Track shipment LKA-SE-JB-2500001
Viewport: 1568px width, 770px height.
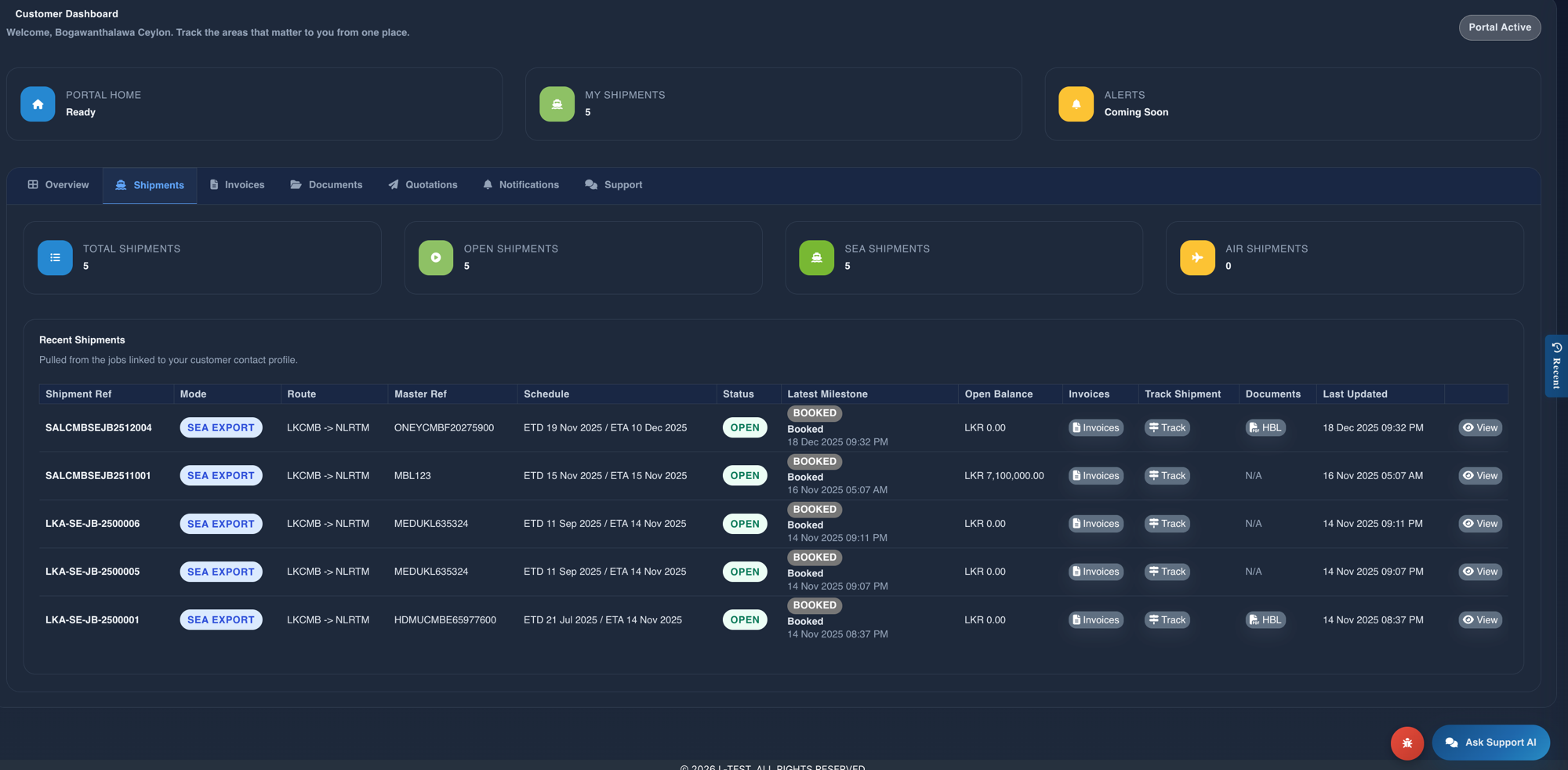pos(1167,620)
